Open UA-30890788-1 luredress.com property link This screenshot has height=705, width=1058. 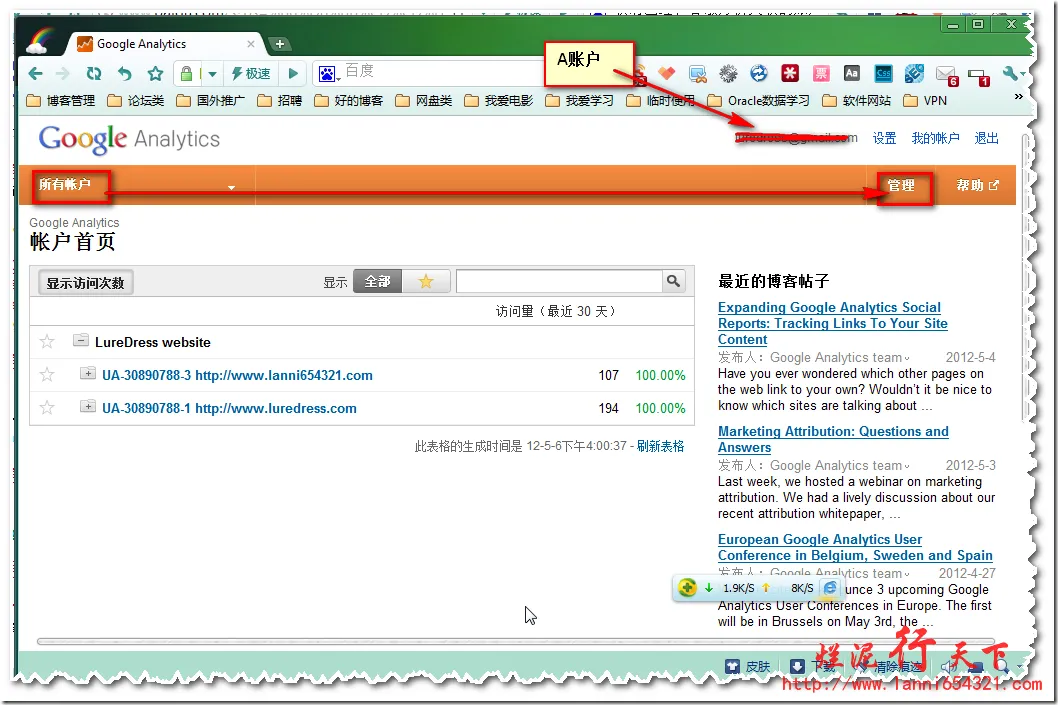click(229, 408)
